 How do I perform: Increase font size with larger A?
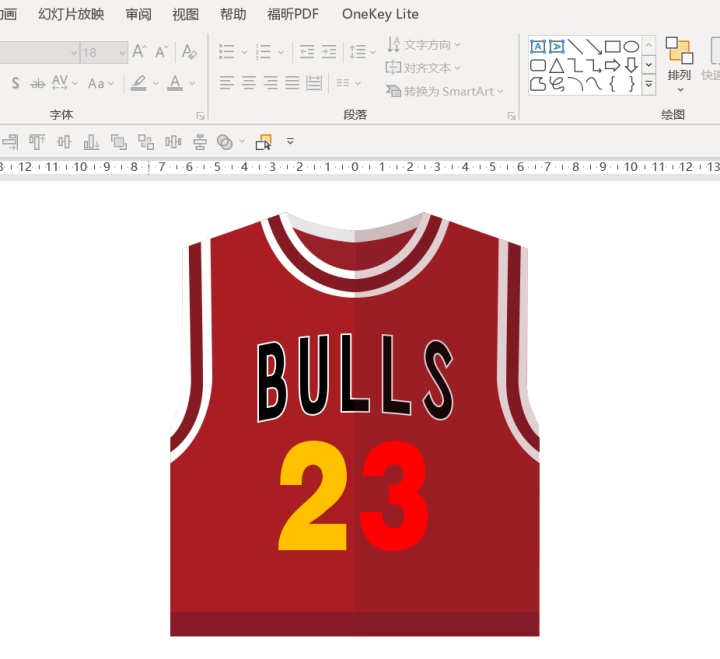139,51
